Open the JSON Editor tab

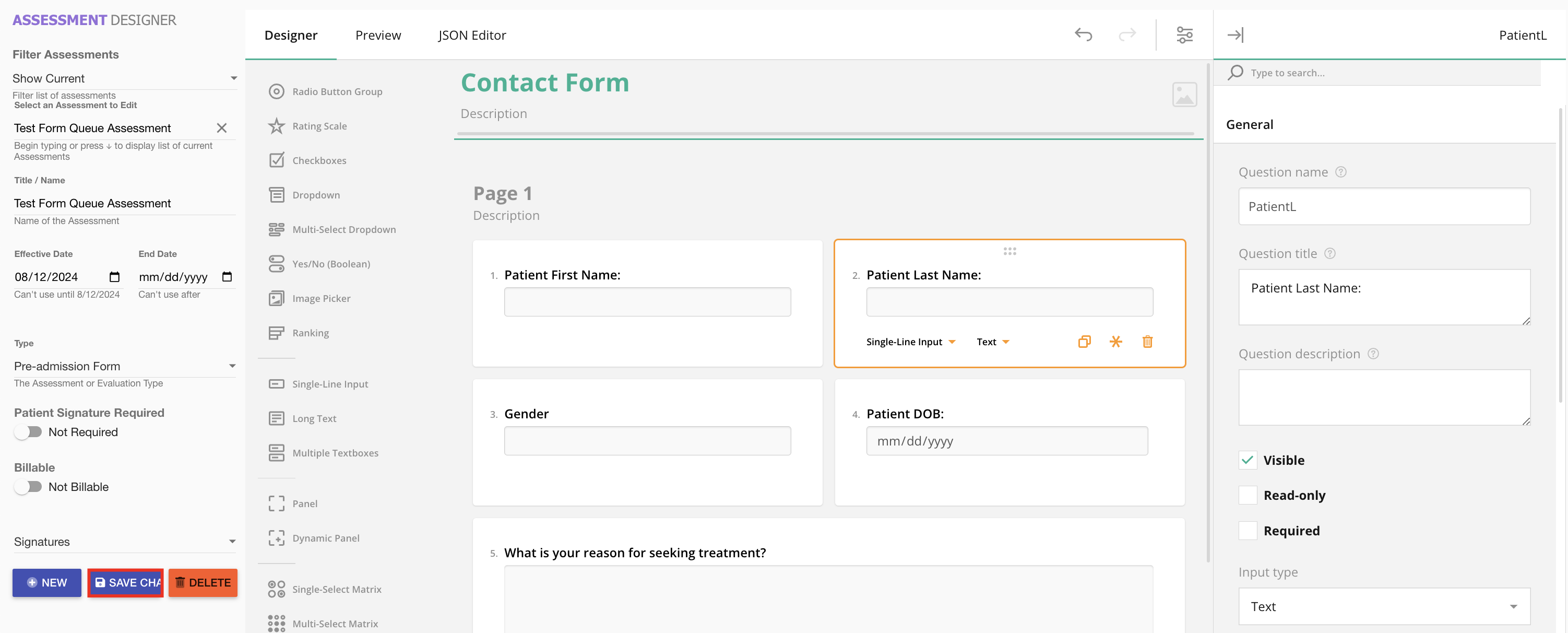click(x=472, y=36)
